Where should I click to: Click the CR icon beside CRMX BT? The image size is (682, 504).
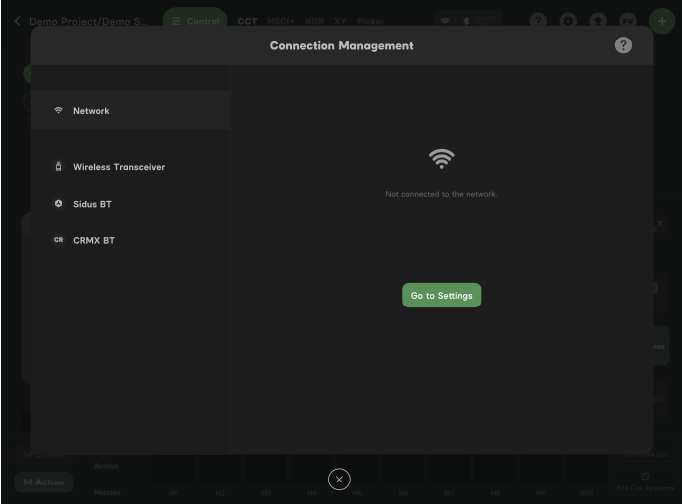[58, 240]
